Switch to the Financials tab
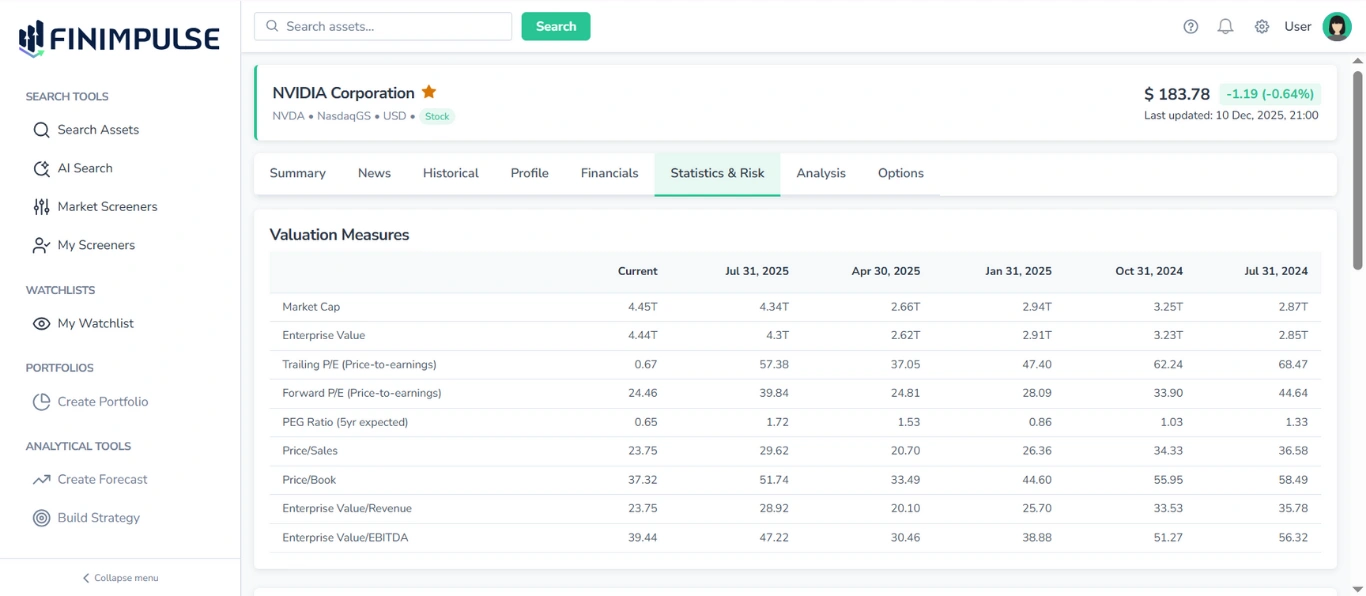The height and width of the screenshot is (596, 1366). [x=609, y=173]
